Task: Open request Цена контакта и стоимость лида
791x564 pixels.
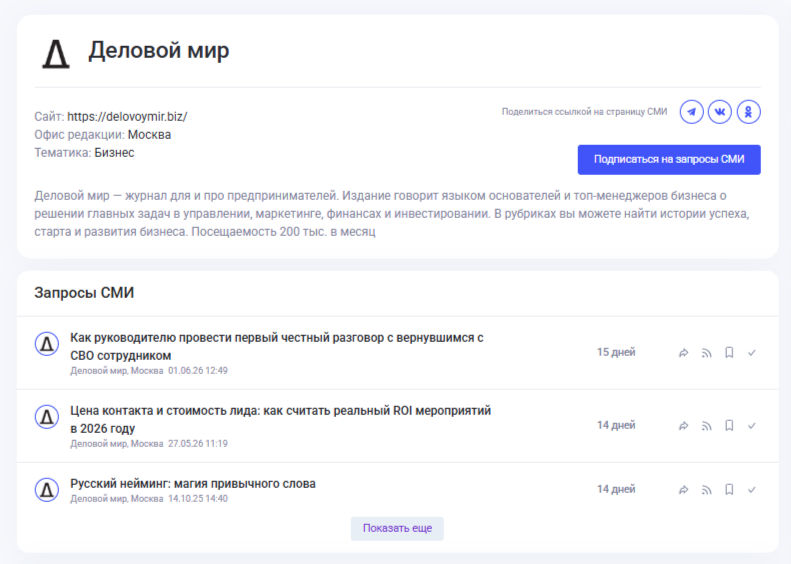Action: [280, 419]
